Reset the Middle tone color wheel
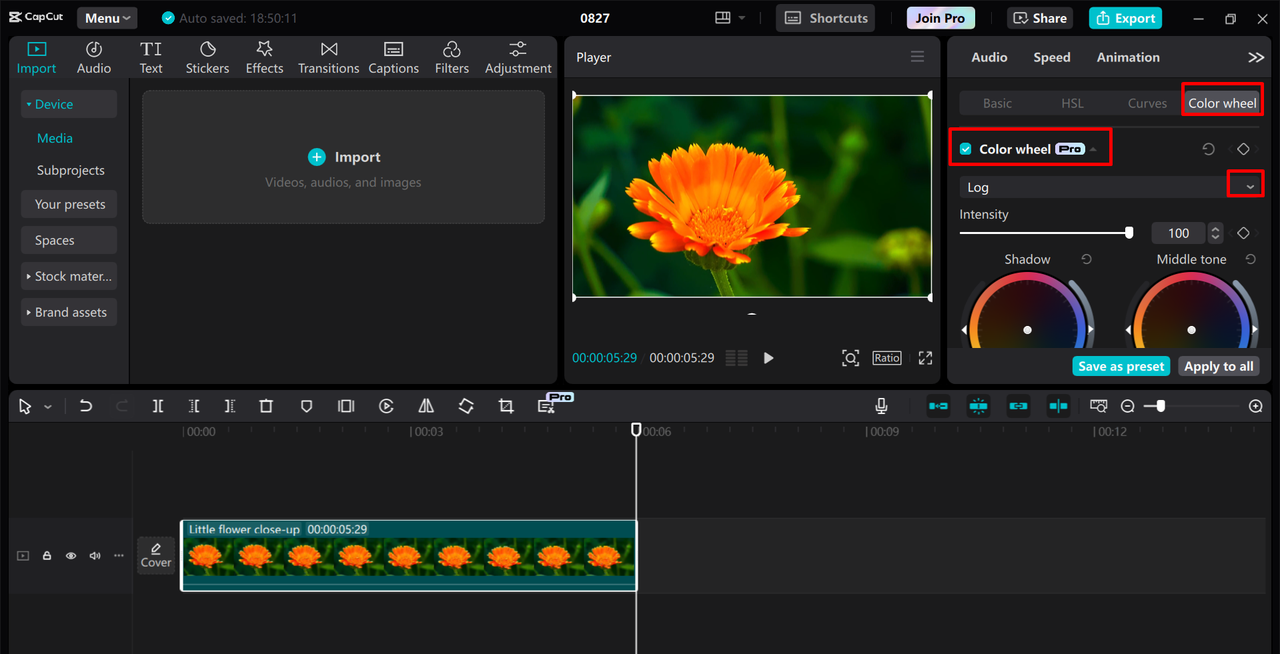The image size is (1280, 654). 1250,259
